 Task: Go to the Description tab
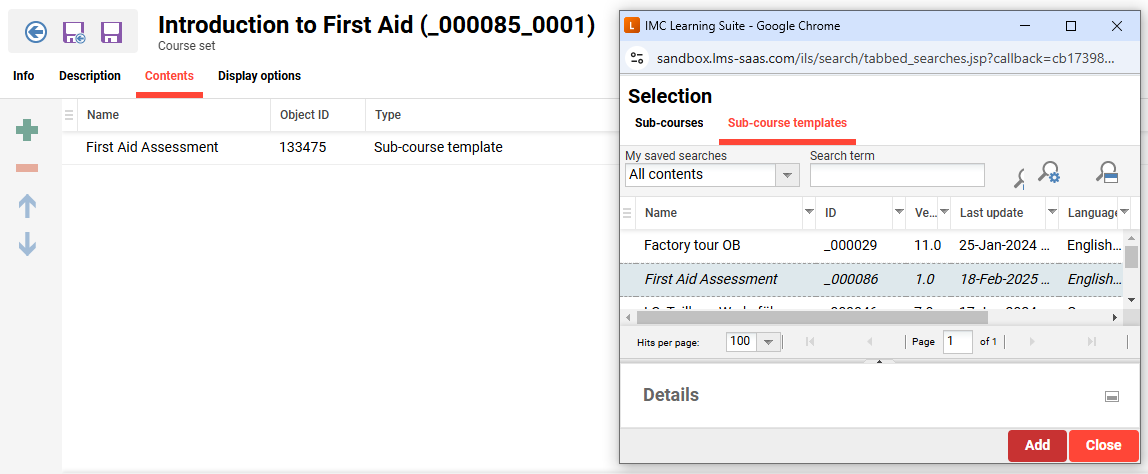point(90,76)
